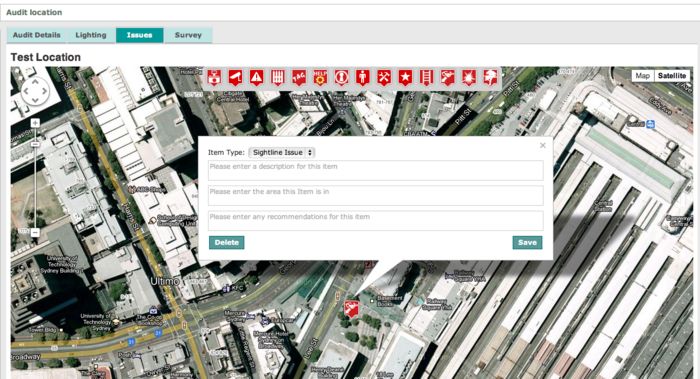Screen dimensions: 700x379
Task: Click the map zoom slider handle
Action: coord(35,145)
